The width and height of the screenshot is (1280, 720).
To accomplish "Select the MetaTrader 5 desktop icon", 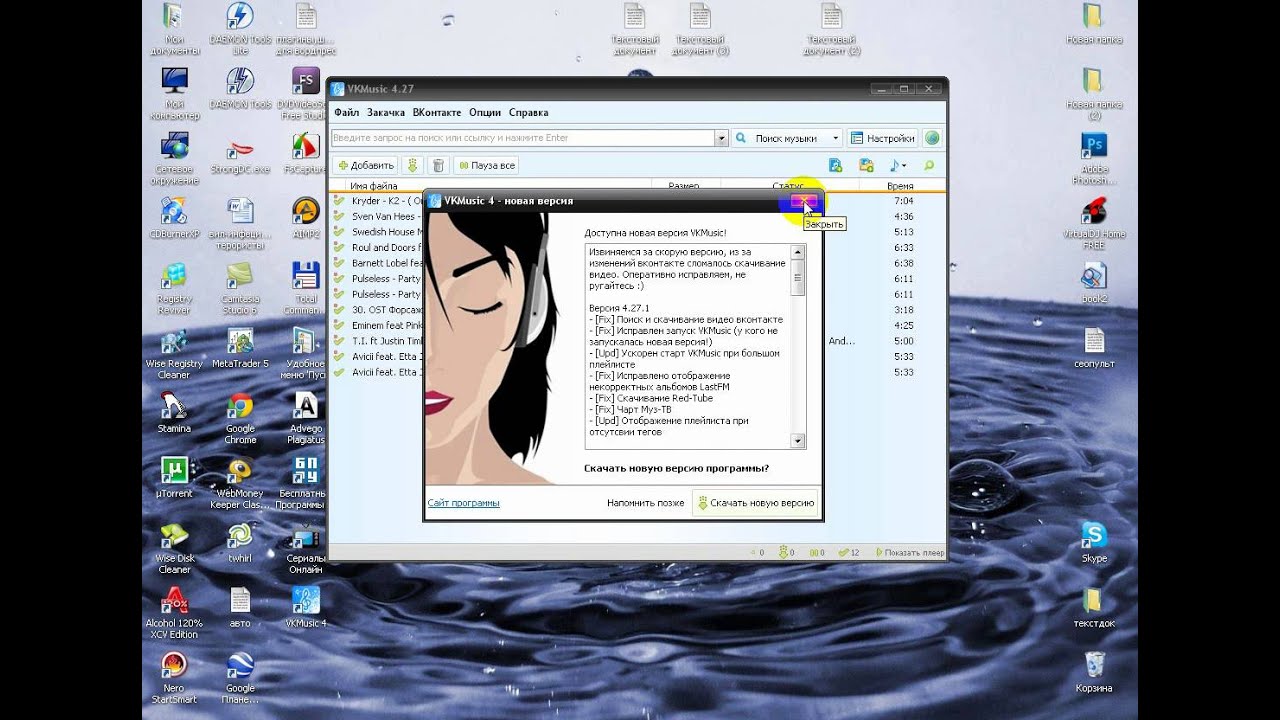I will click(x=240, y=347).
